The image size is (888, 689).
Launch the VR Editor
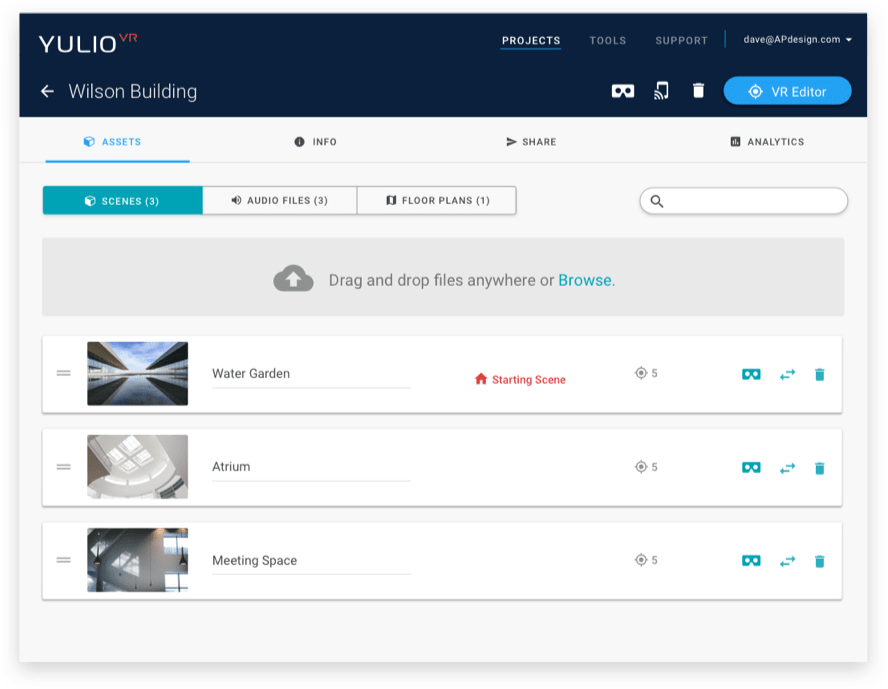[787, 91]
